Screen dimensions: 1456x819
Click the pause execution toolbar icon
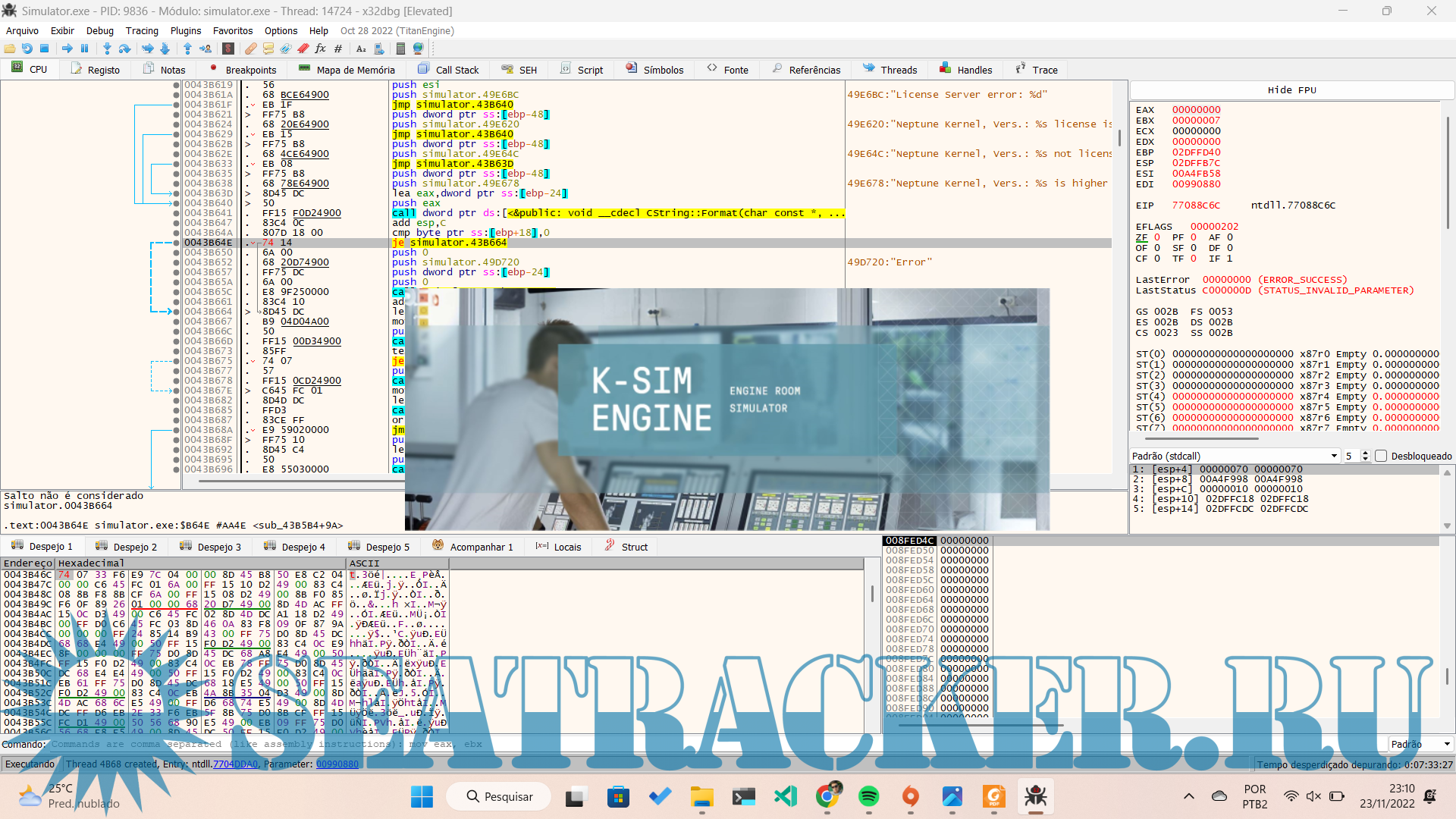coord(85,49)
